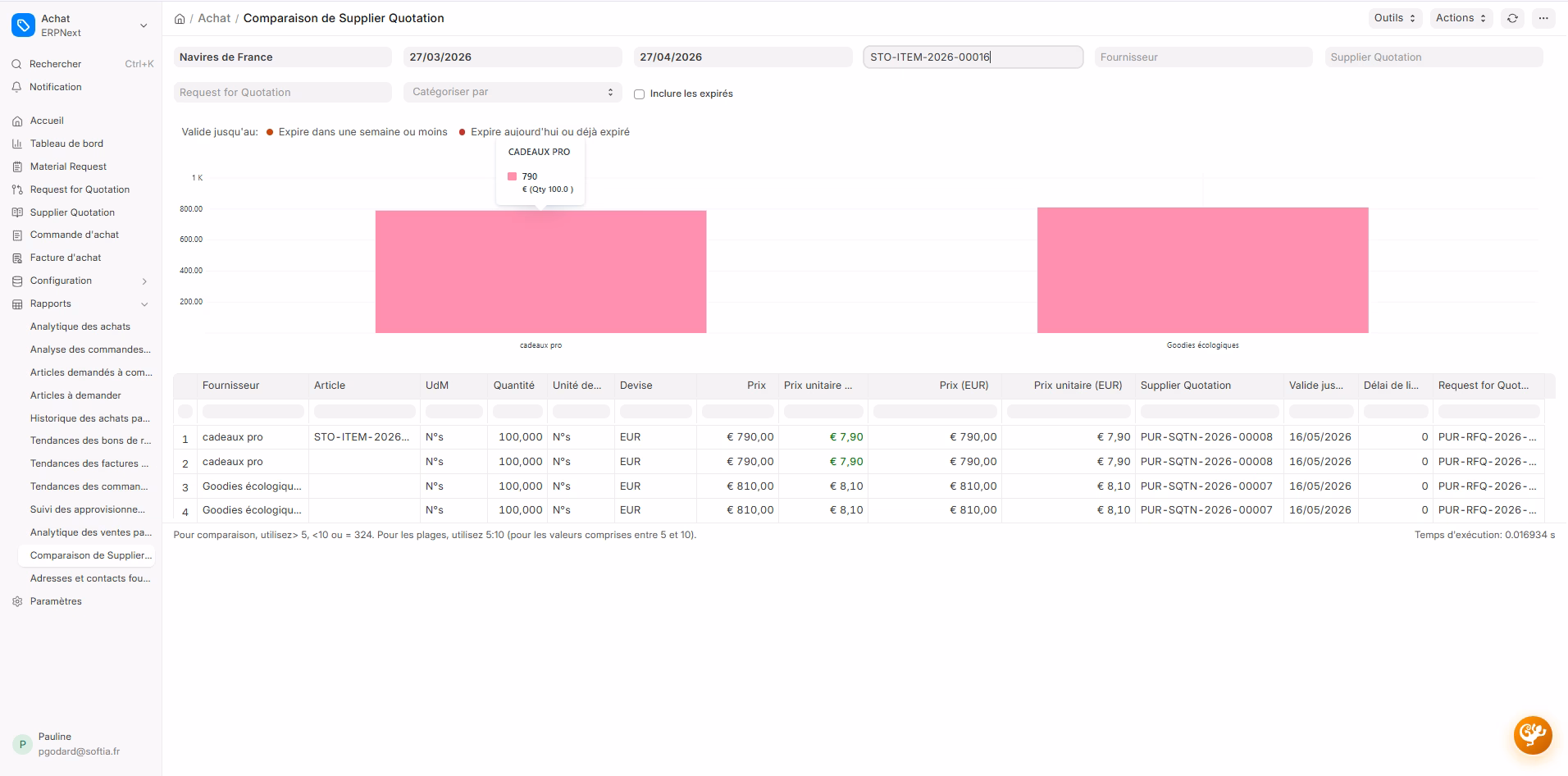Click the orange assistant chat bubble icon
Viewport: 1568px width, 776px height.
pyautogui.click(x=1532, y=734)
